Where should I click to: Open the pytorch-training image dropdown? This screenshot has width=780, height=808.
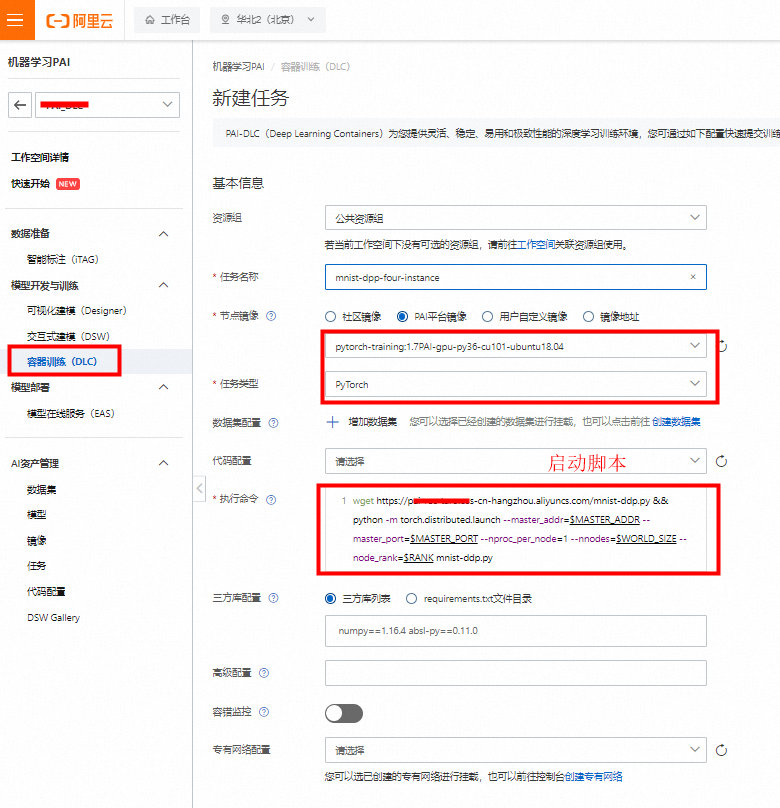(515, 346)
